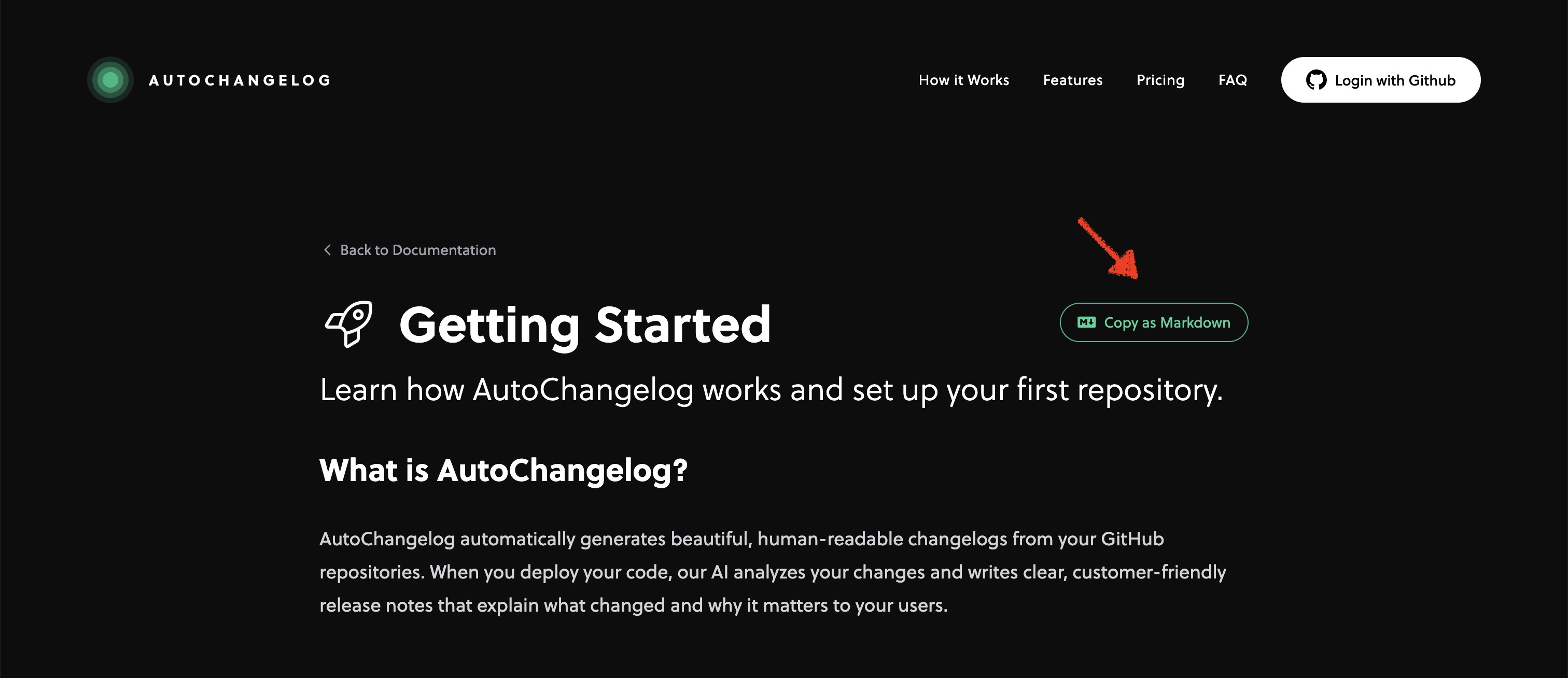Go to the Features section
1568x678 pixels.
click(x=1072, y=80)
